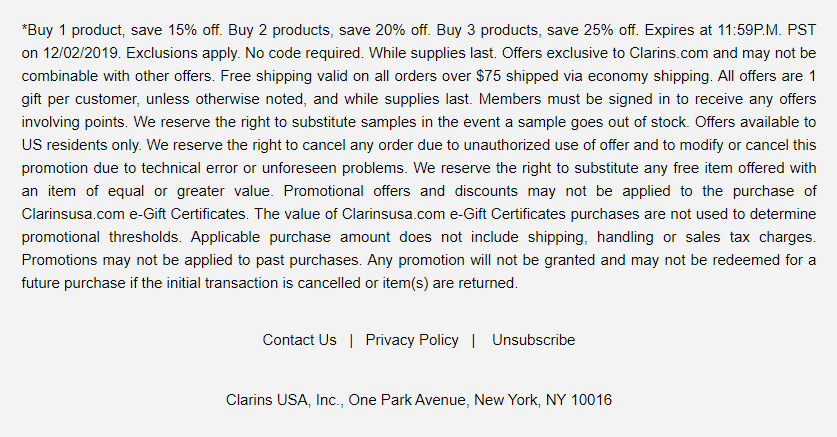Click the Clarins USA, Inc. address line
Viewport: 837px width, 437px height.
(x=418, y=400)
